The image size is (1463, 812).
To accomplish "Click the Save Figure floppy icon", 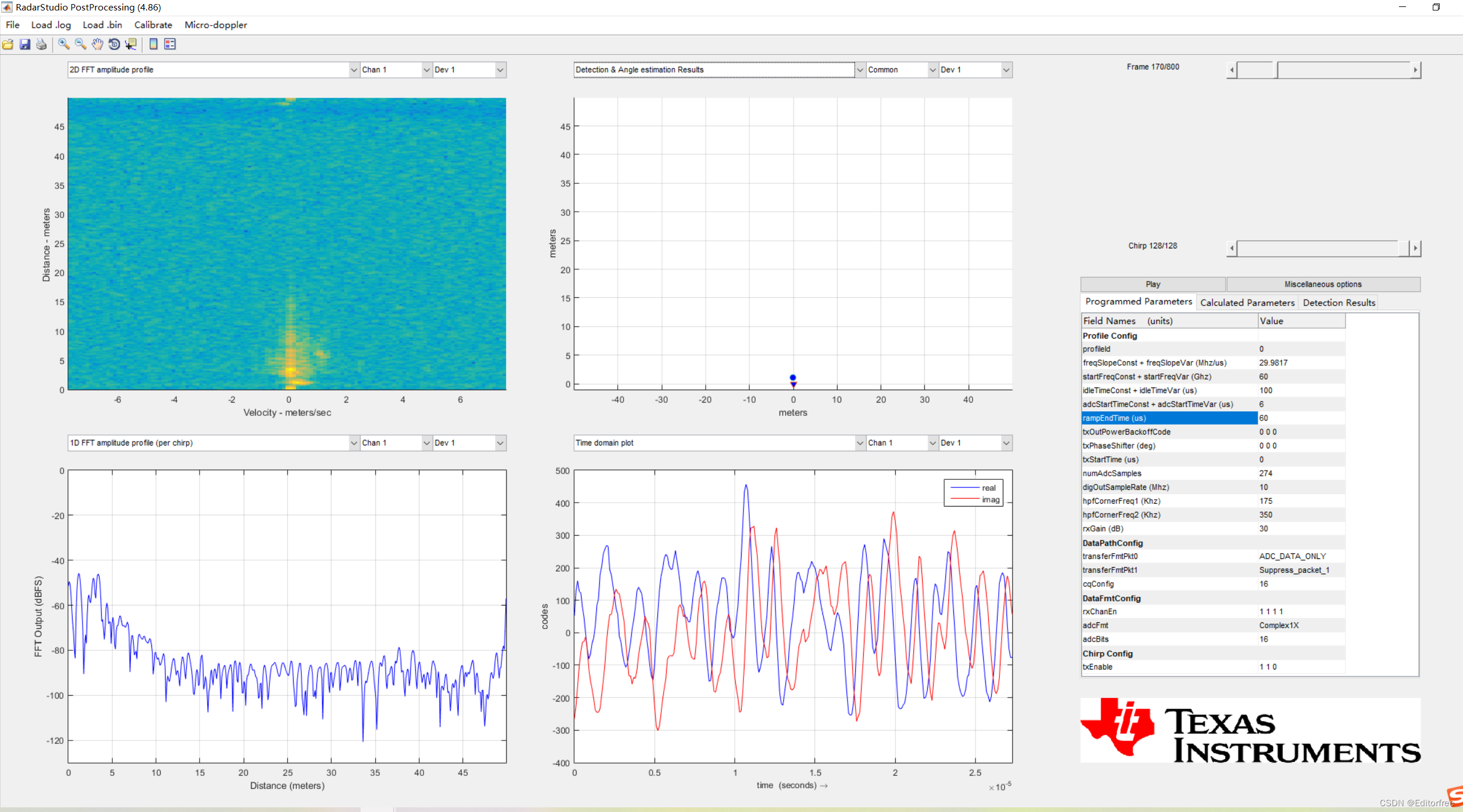I will (25, 44).
